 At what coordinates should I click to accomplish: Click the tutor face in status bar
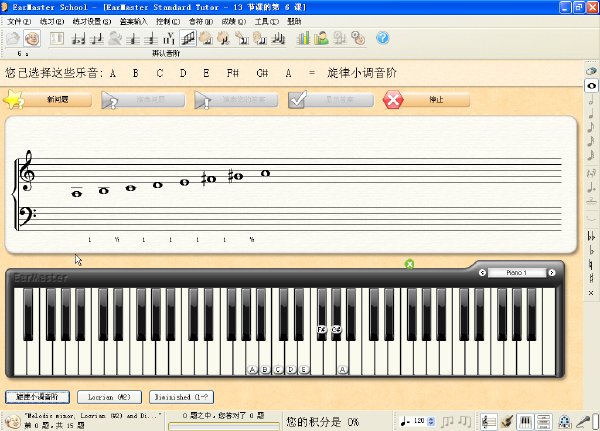(12, 422)
